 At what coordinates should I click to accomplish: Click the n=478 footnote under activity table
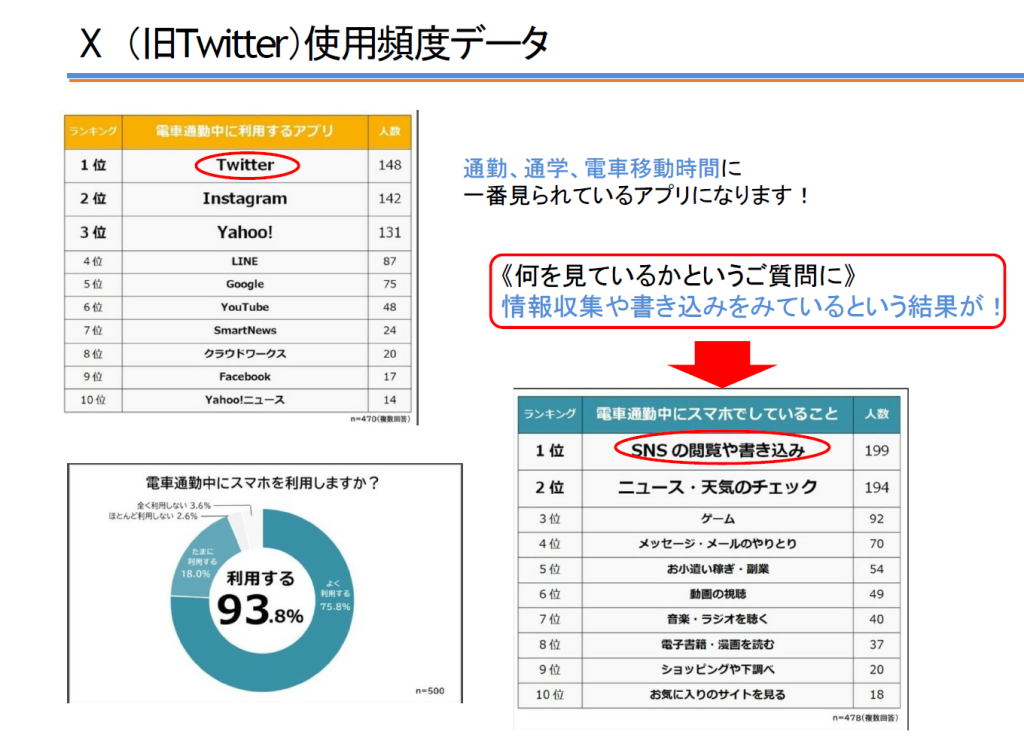pyautogui.click(x=865, y=718)
